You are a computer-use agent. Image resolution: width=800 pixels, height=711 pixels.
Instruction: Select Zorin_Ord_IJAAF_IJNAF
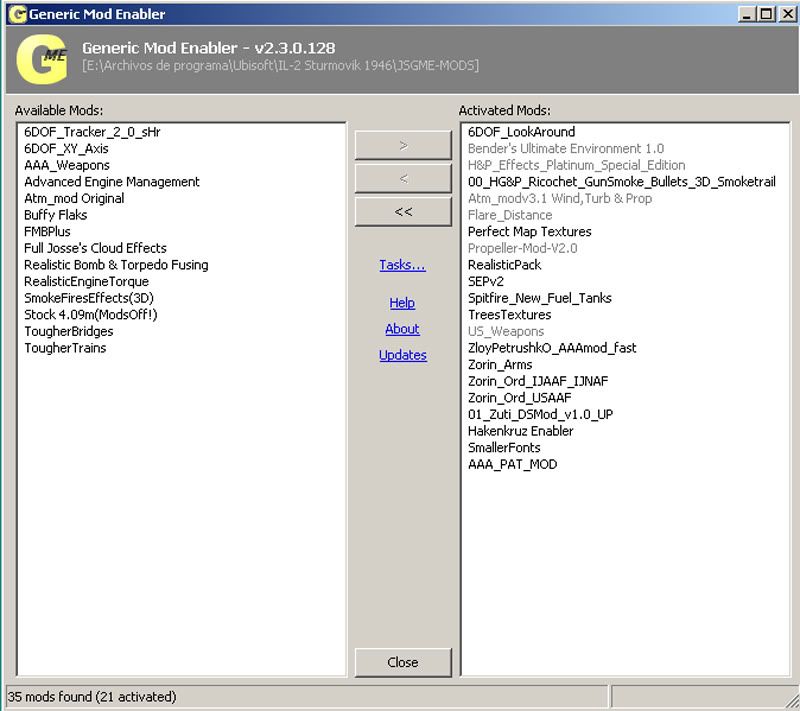point(538,381)
